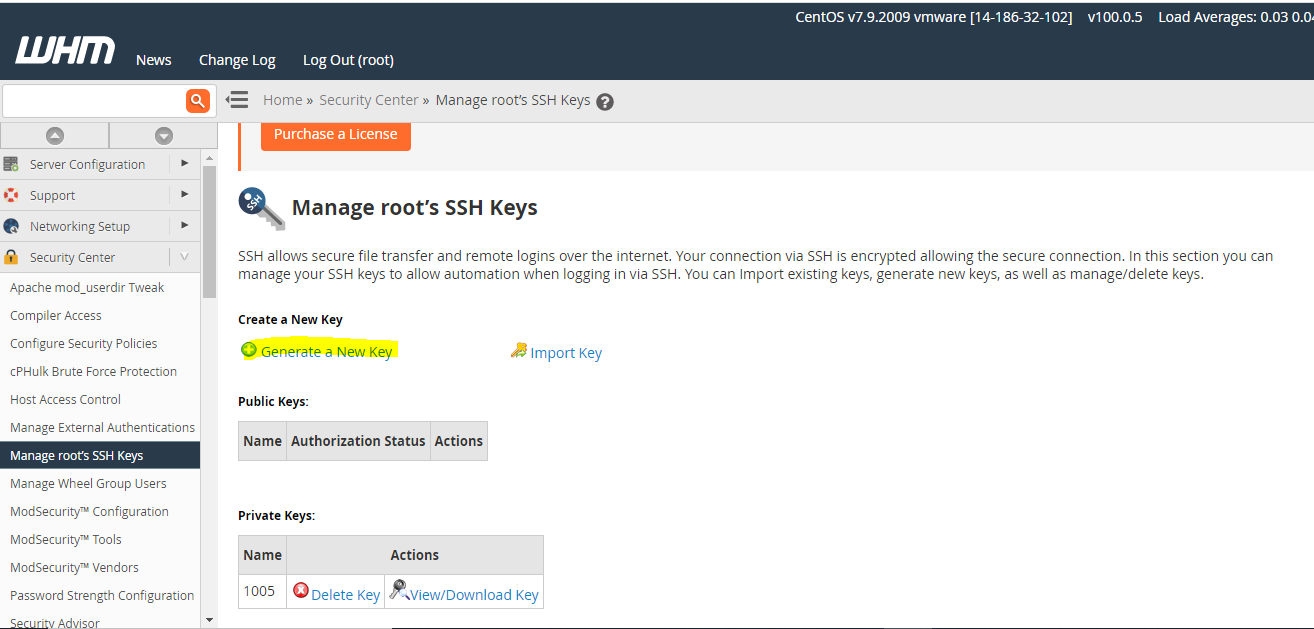Click the Purchase a License button

[x=335, y=134]
